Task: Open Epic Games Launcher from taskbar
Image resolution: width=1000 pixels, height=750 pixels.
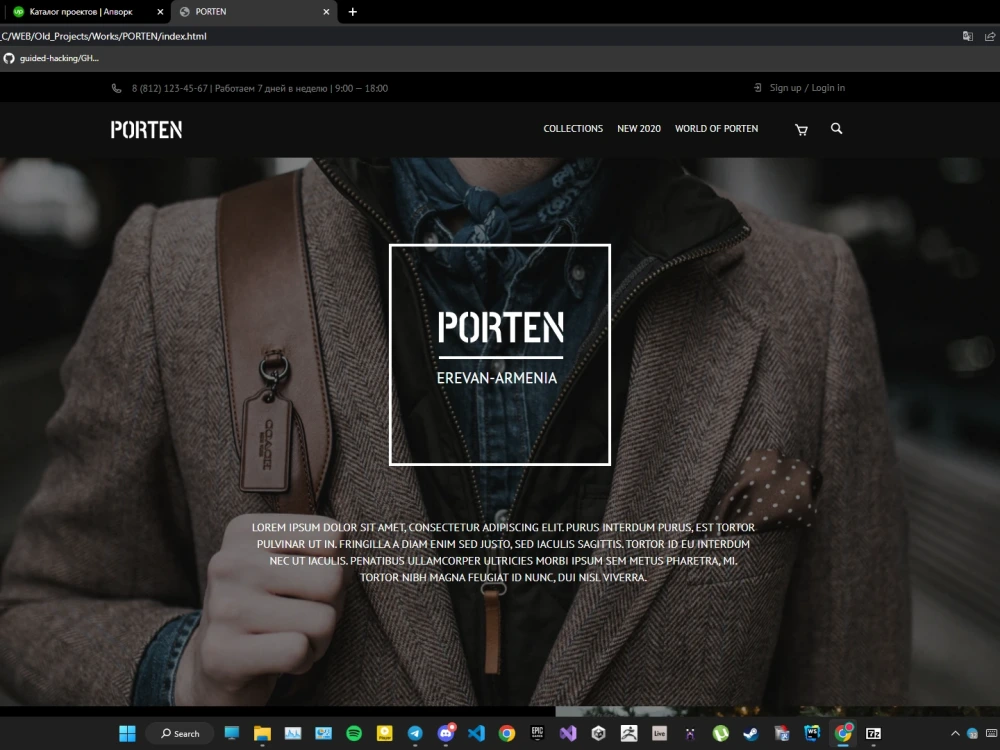Action: click(x=538, y=733)
